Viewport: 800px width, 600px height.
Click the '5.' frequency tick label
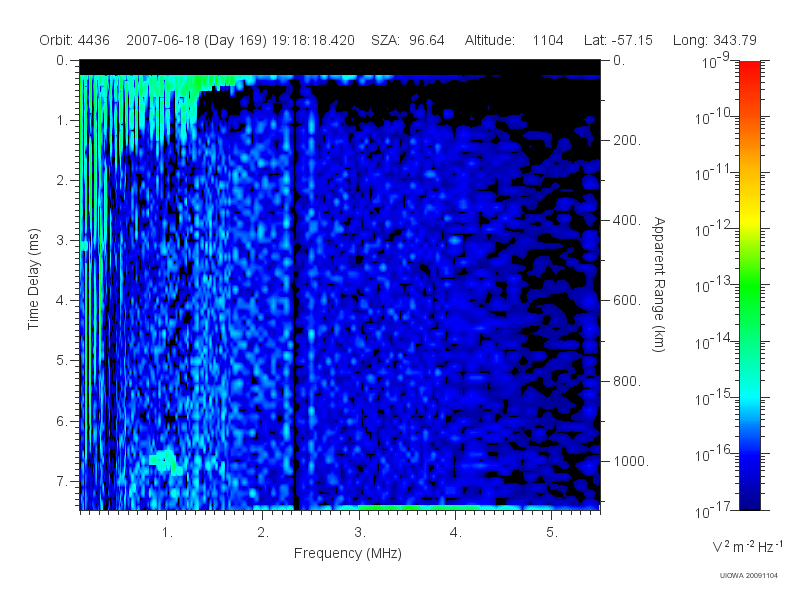pos(552,533)
